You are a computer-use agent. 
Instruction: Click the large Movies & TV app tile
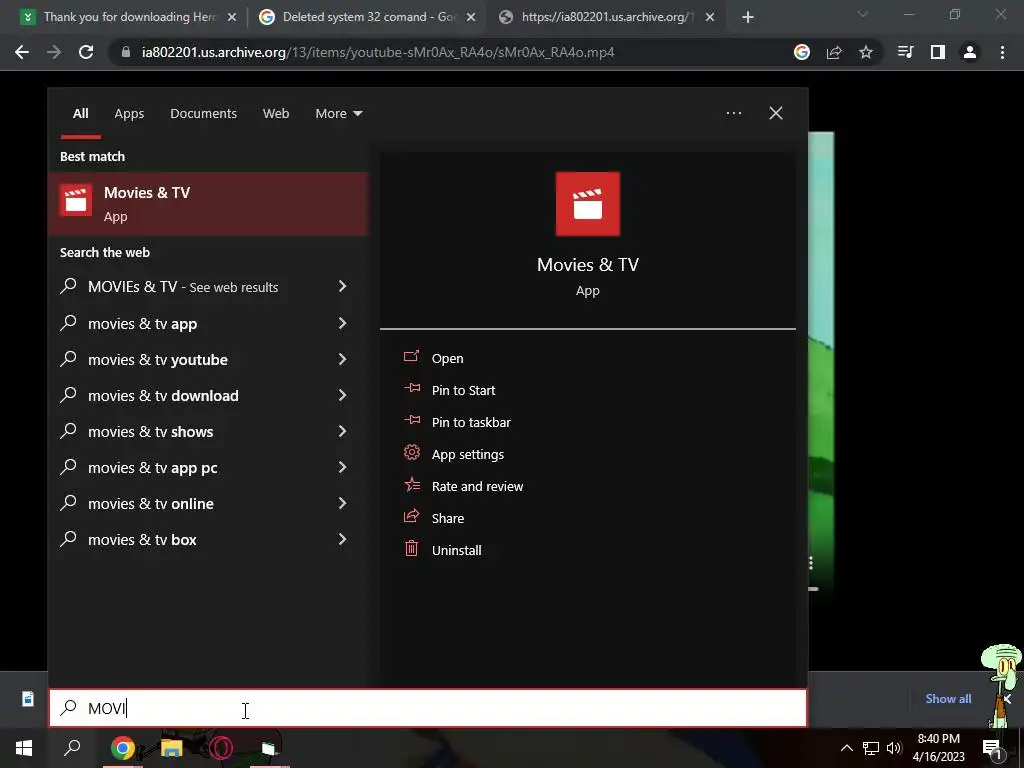[587, 204]
